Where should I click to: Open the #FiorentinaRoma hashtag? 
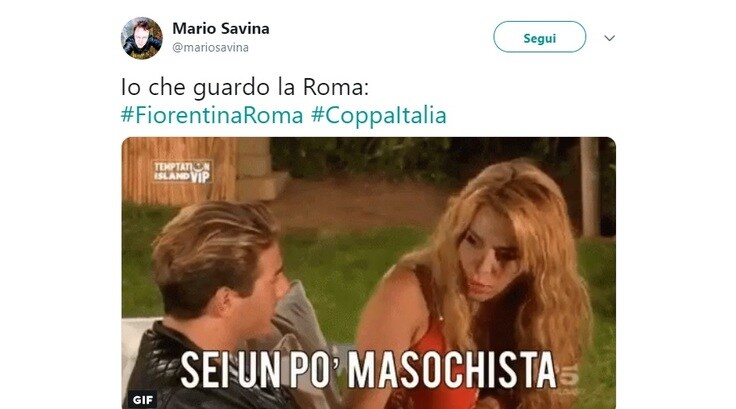click(212, 115)
